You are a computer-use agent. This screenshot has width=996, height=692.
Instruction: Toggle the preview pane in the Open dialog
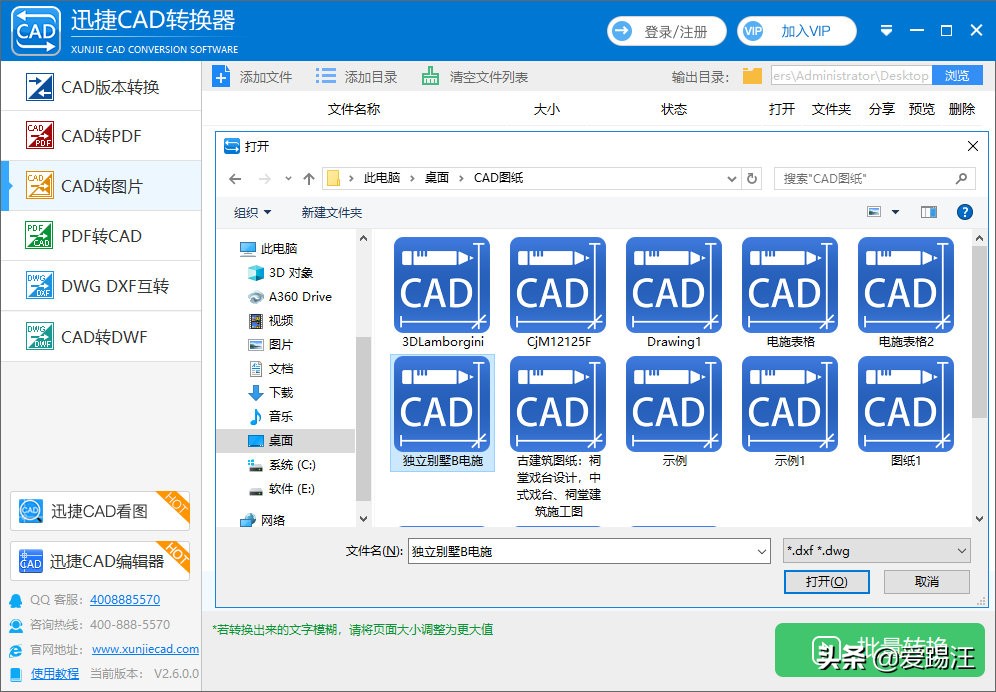(x=928, y=211)
